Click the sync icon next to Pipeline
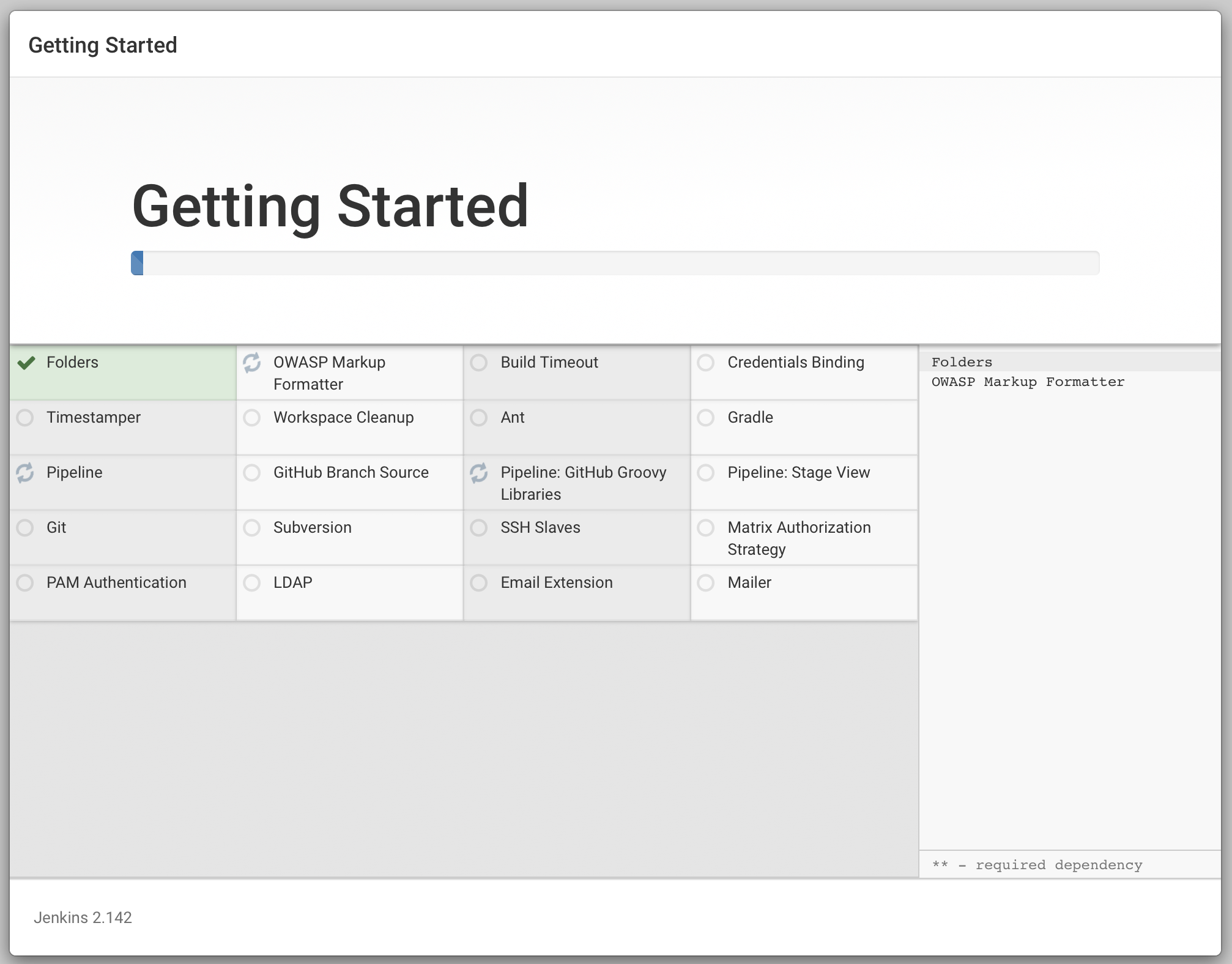This screenshot has width=1232, height=964. [x=25, y=473]
